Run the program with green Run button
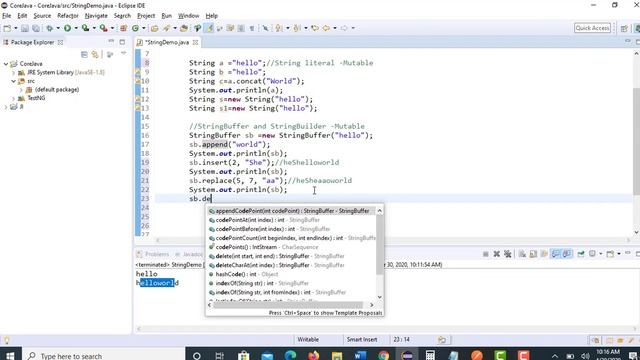This screenshot has width=640, height=360. [x=67, y=28]
